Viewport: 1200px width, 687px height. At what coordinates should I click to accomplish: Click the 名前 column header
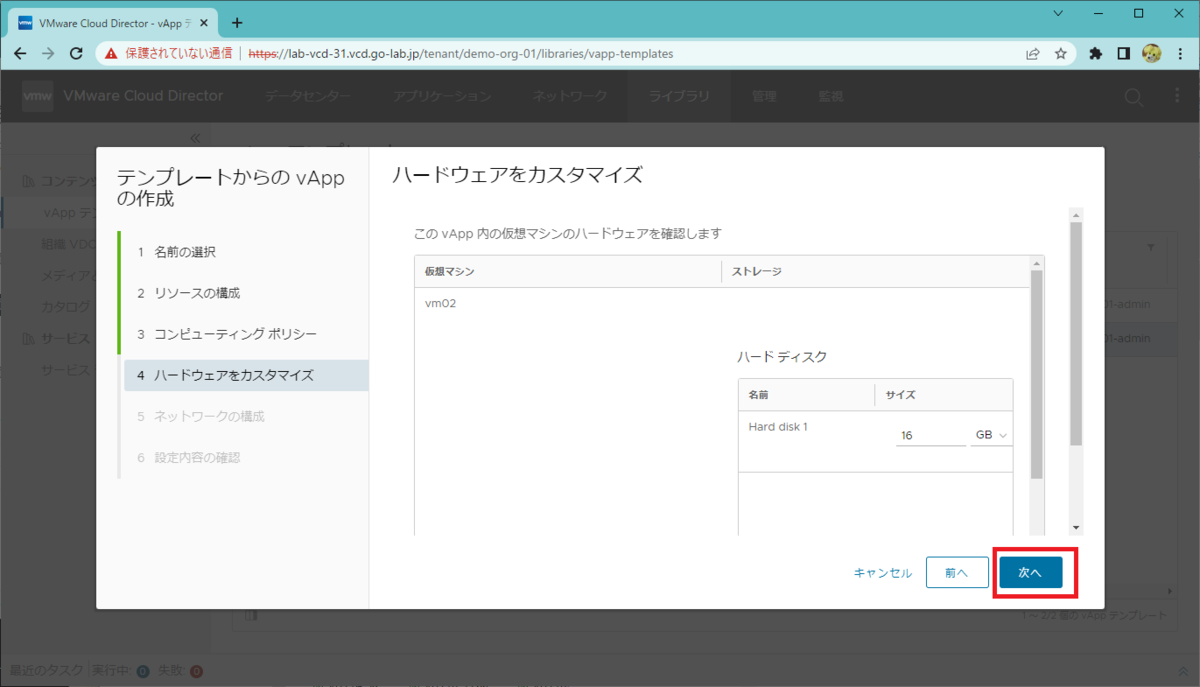click(x=806, y=395)
